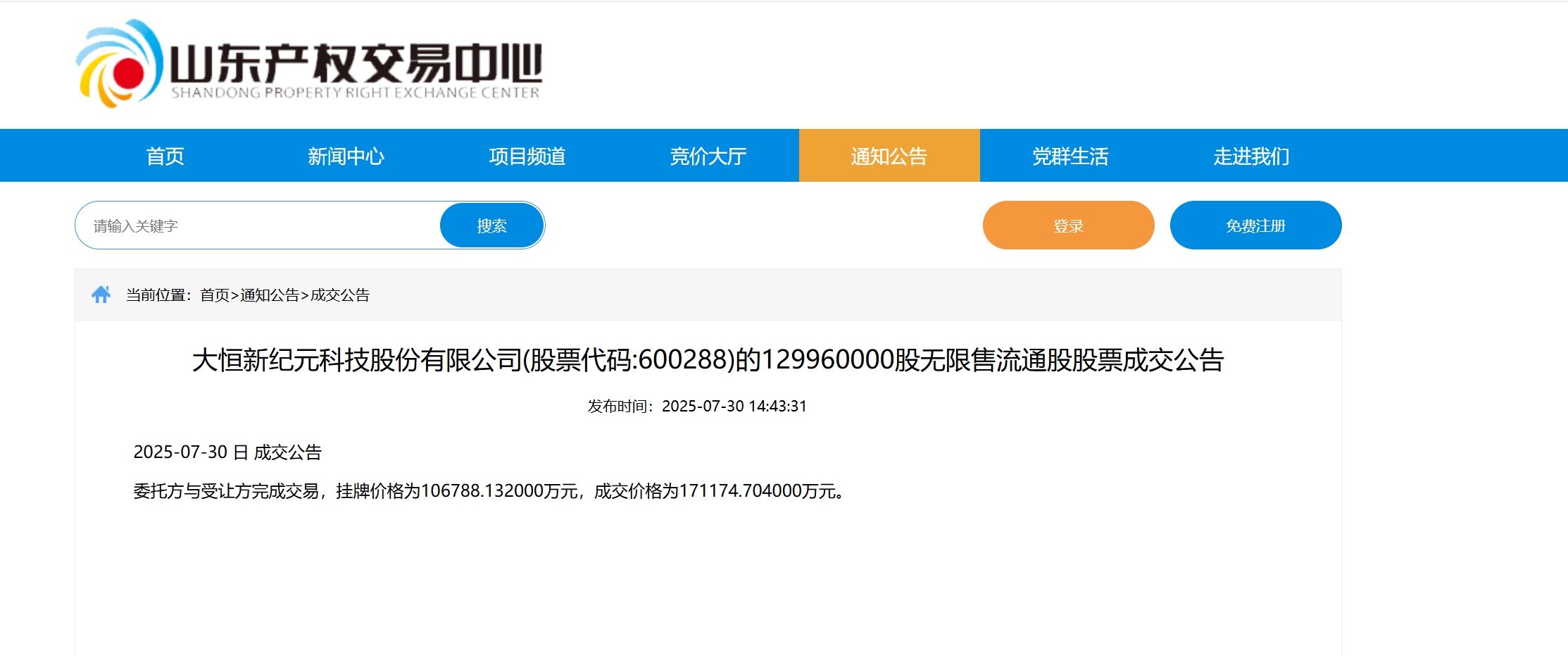
Task: Follow the 成交公告 breadcrumb link
Action: [340, 295]
